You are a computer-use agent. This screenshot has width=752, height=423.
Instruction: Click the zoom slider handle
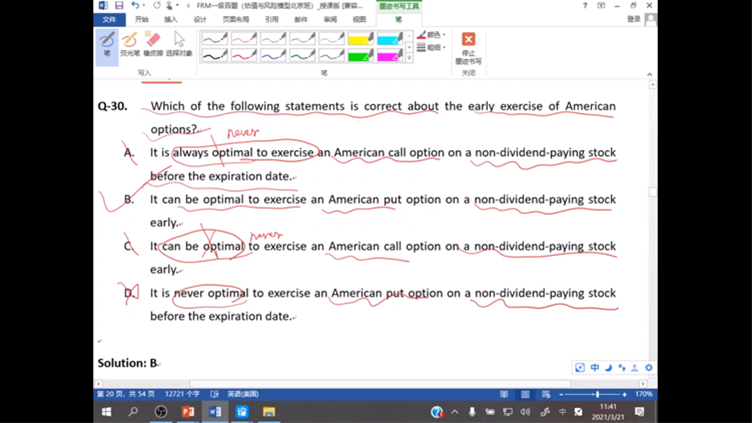598,394
